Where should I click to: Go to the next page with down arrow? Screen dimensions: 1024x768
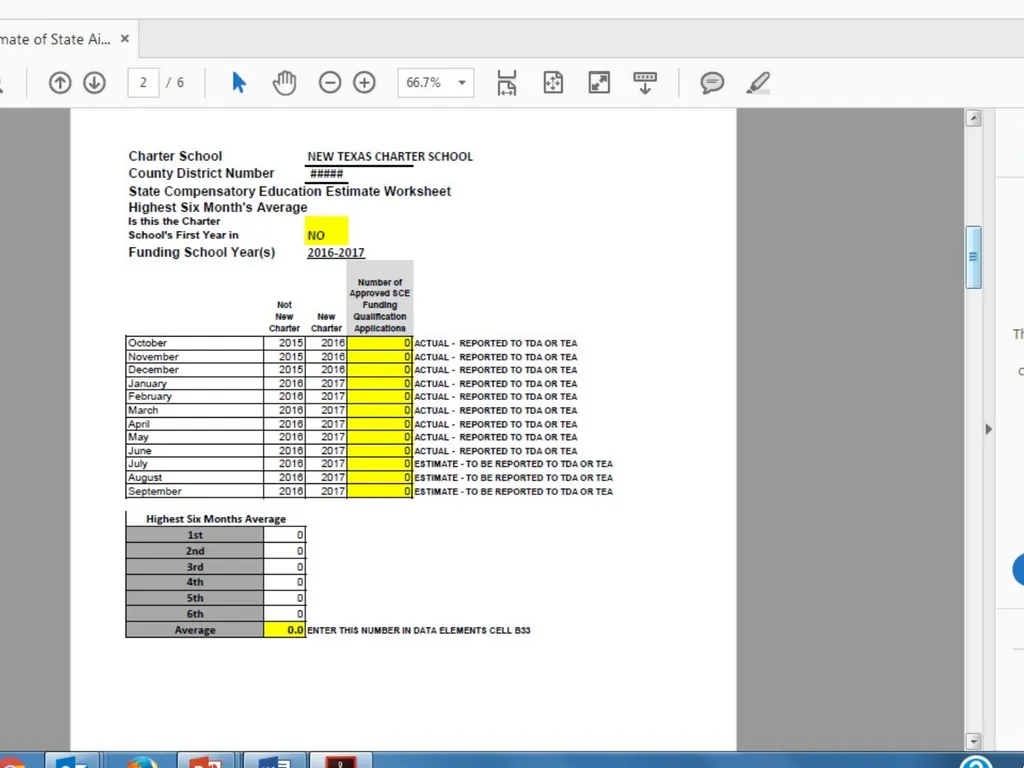(95, 83)
